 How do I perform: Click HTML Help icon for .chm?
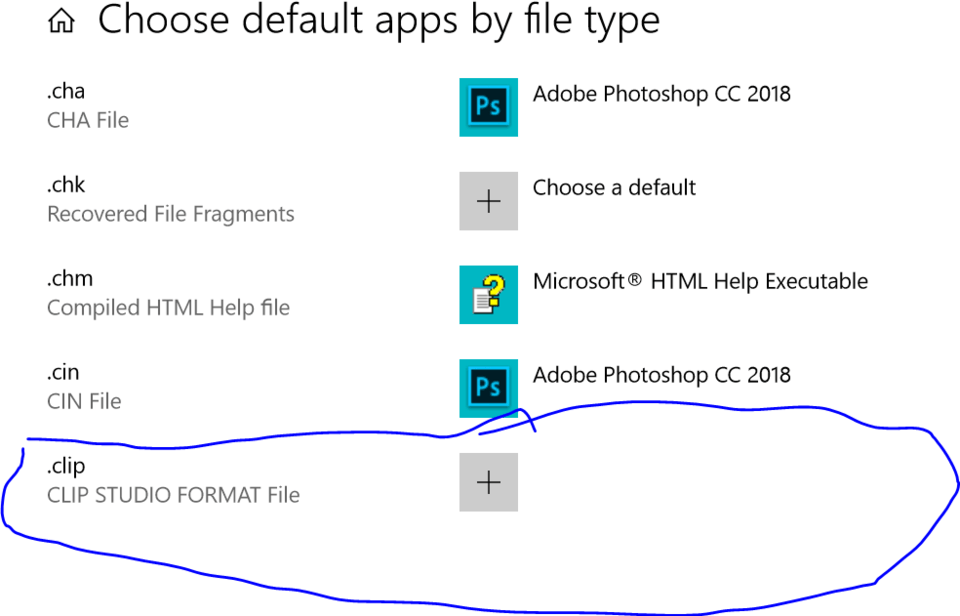coord(488,295)
